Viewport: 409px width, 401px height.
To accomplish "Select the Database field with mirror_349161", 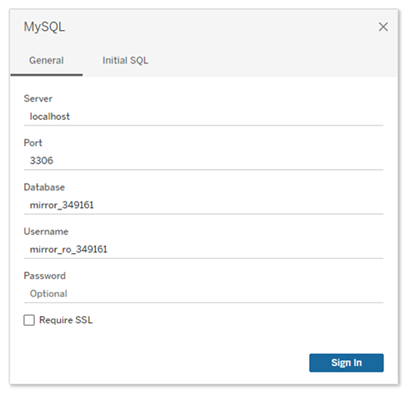I will pyautogui.click(x=204, y=205).
